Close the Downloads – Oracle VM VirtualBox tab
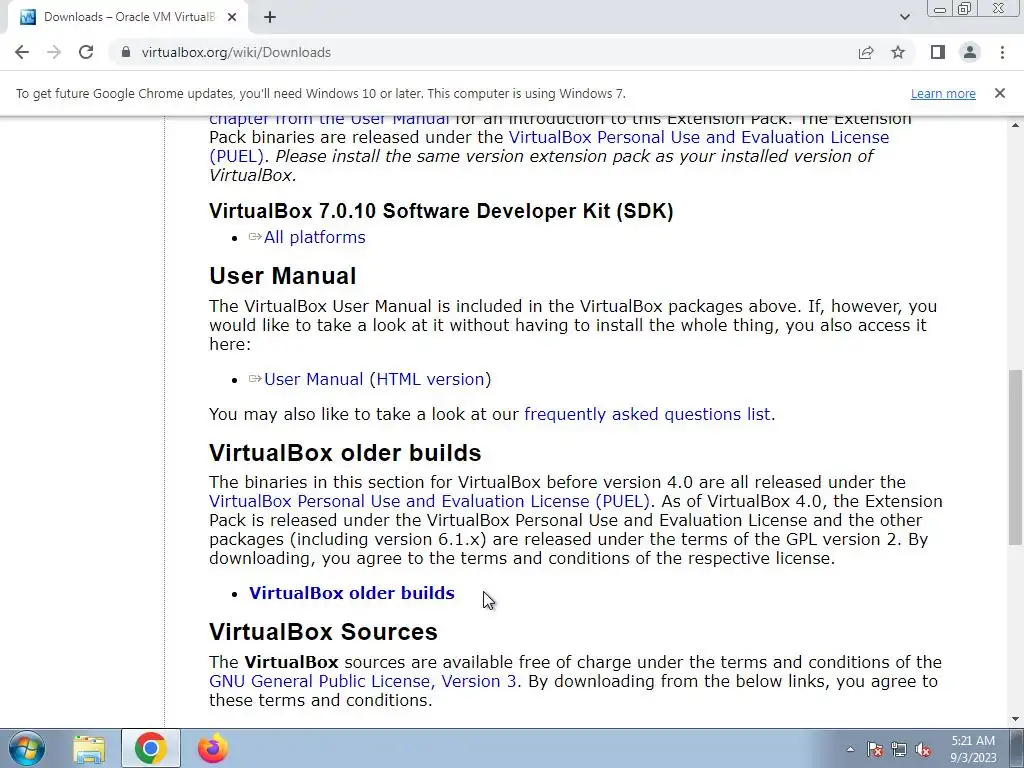The width and height of the screenshot is (1024, 768). (232, 17)
